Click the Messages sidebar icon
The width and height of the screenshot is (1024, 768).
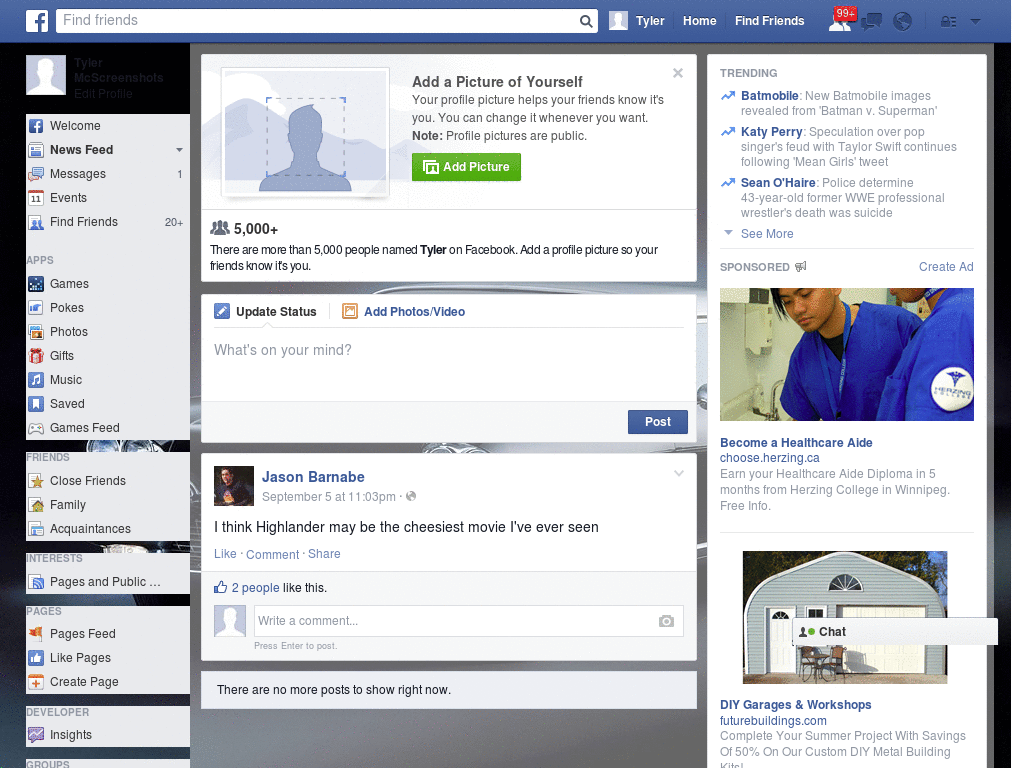36,174
